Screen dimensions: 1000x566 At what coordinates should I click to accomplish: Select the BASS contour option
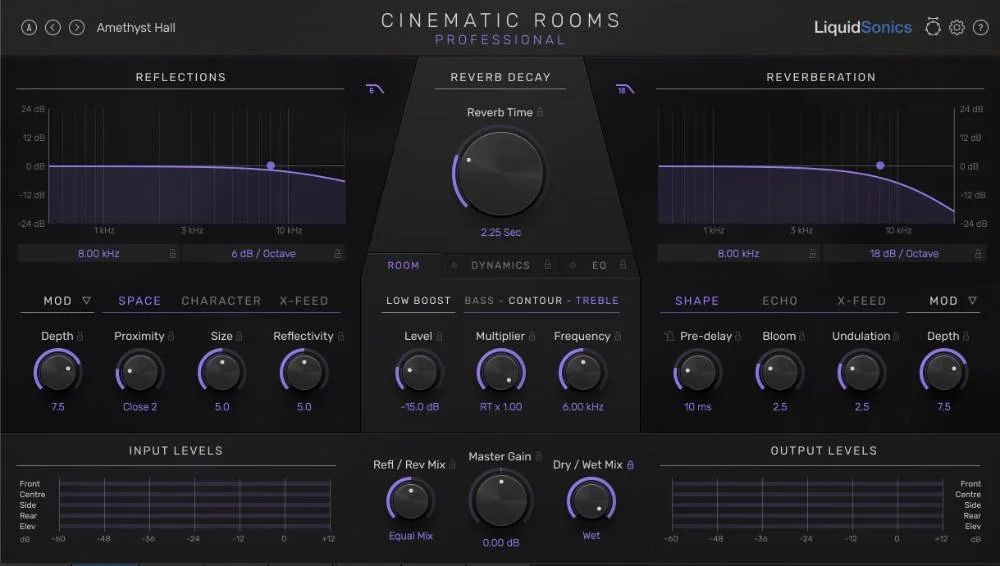[479, 301]
